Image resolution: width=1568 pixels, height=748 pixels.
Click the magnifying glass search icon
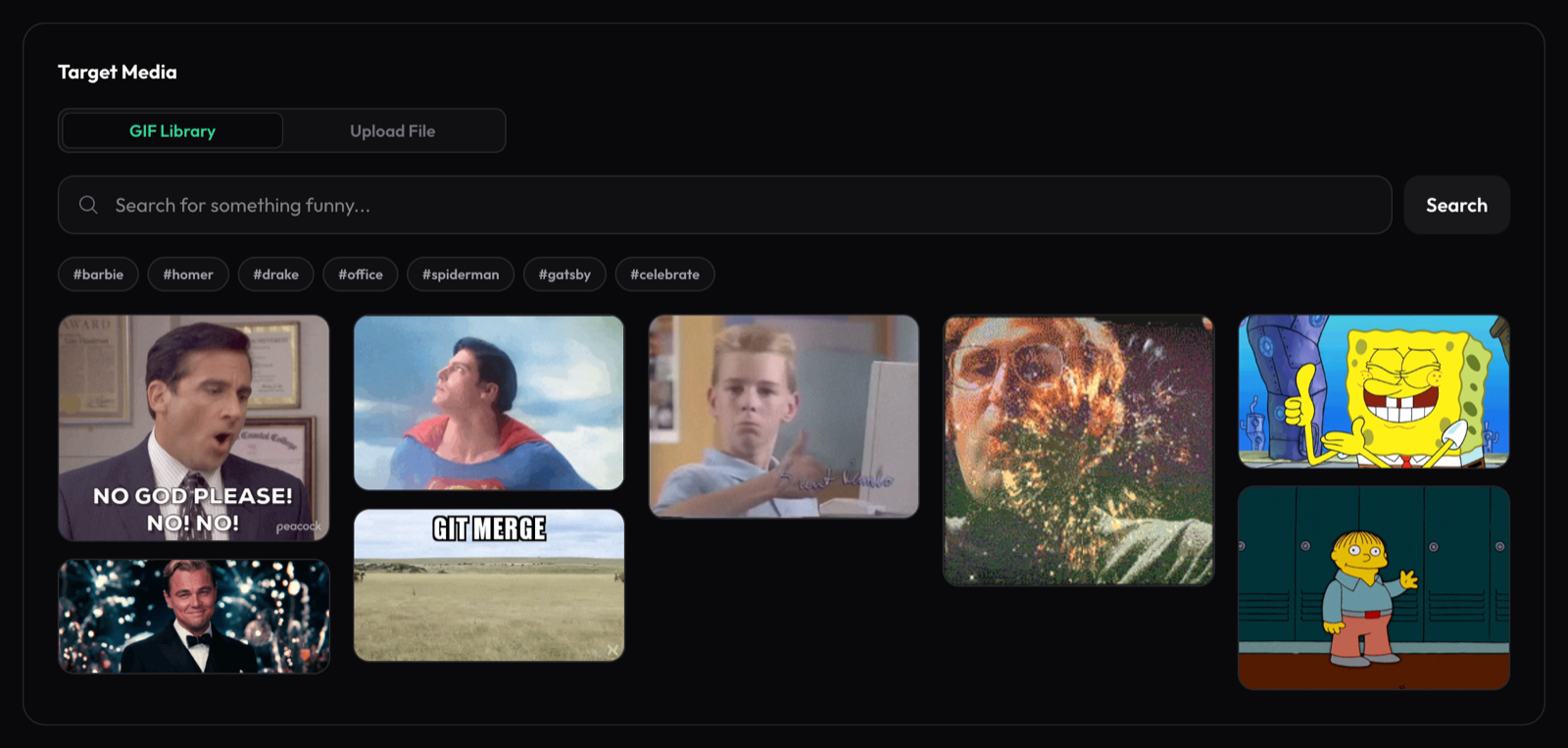tap(88, 205)
